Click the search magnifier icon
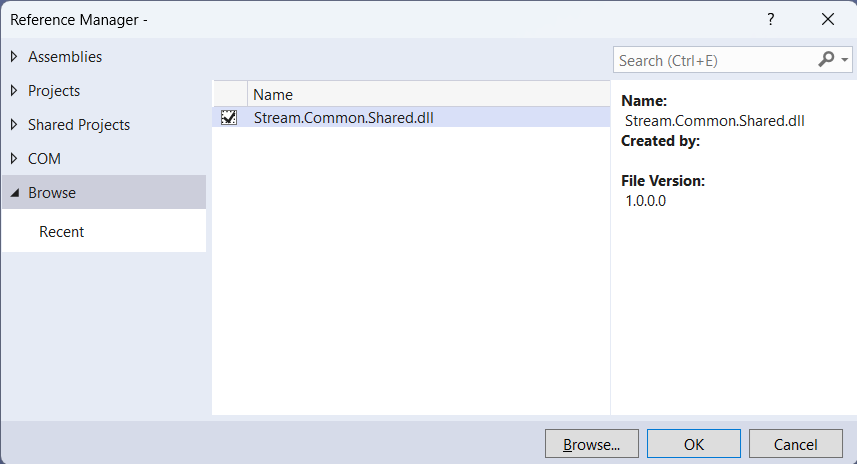The height and width of the screenshot is (464, 857). [x=826, y=60]
